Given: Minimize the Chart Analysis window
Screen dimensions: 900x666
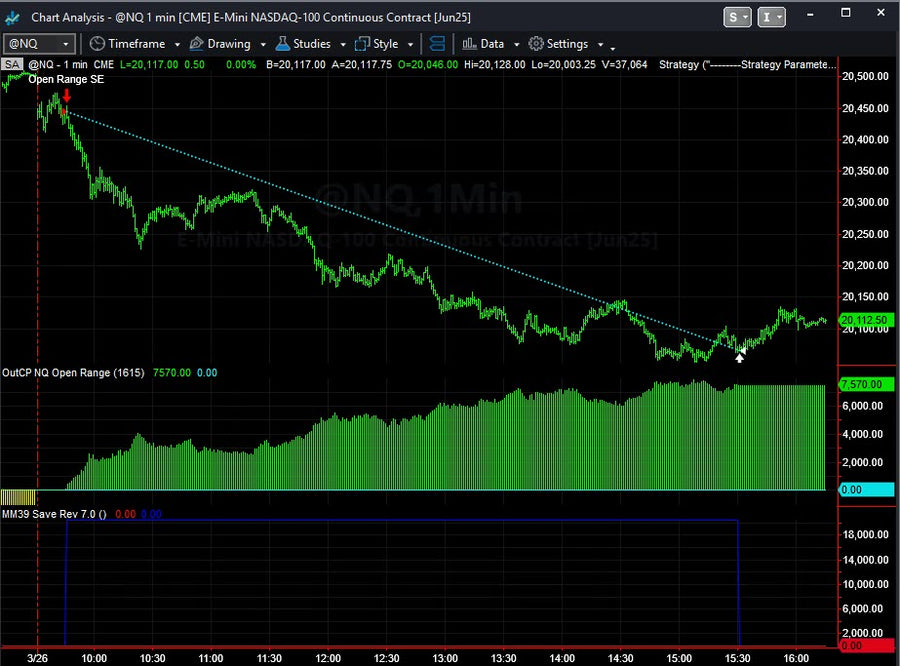Looking at the screenshot, I should [x=810, y=14].
